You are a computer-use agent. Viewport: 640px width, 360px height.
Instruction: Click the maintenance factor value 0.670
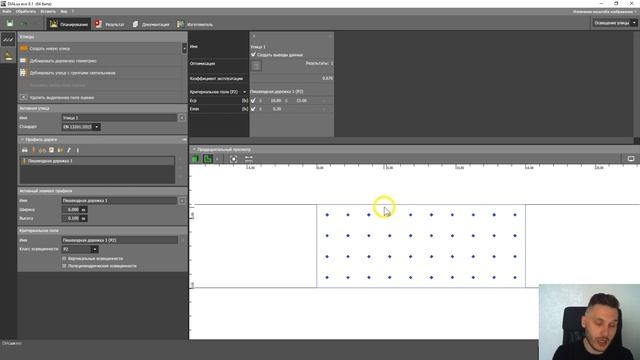327,78
